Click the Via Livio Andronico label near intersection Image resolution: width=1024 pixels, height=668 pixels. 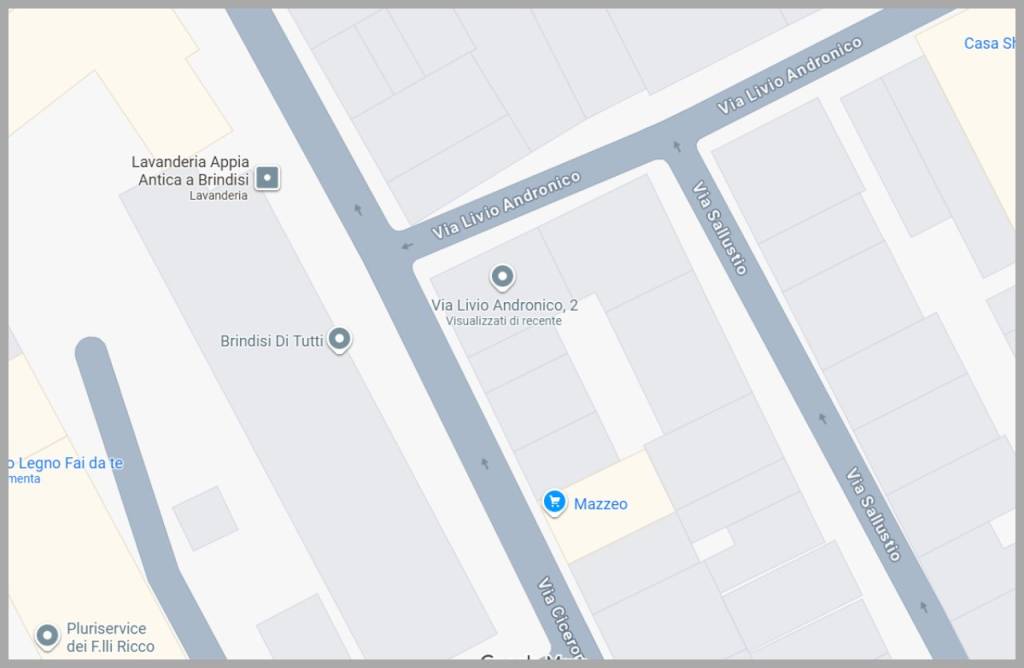click(x=506, y=205)
